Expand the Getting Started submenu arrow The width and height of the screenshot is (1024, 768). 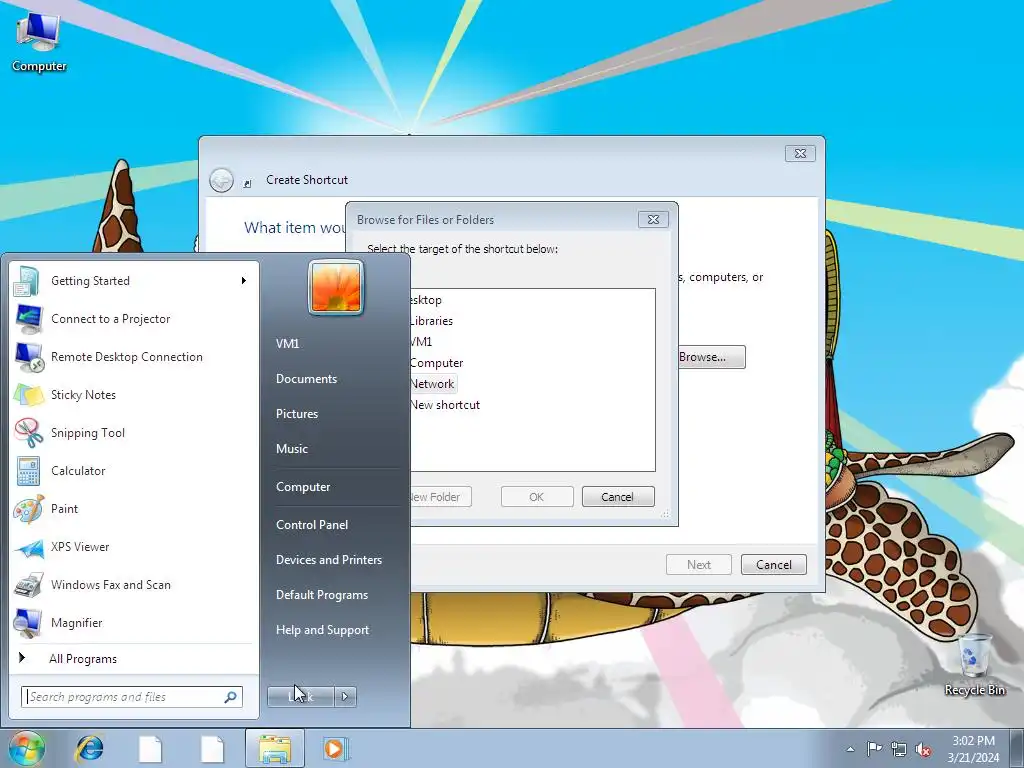(x=244, y=281)
